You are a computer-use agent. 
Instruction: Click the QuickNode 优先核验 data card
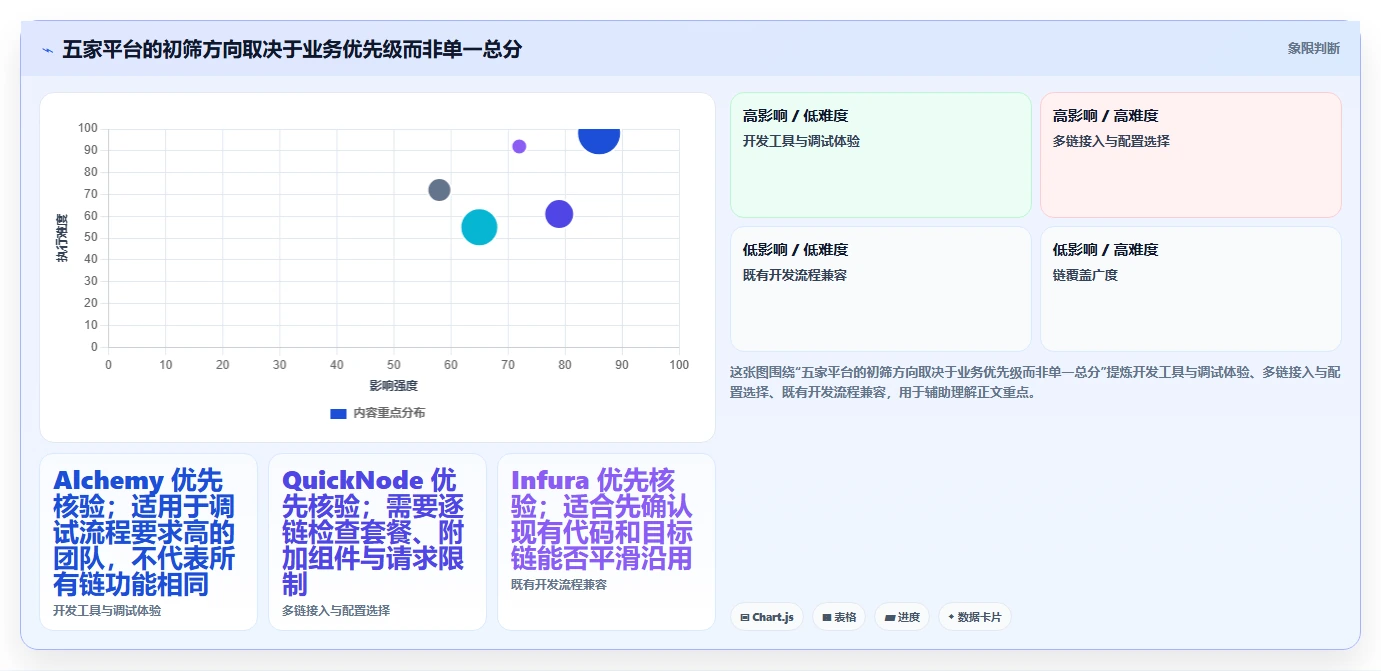point(378,542)
